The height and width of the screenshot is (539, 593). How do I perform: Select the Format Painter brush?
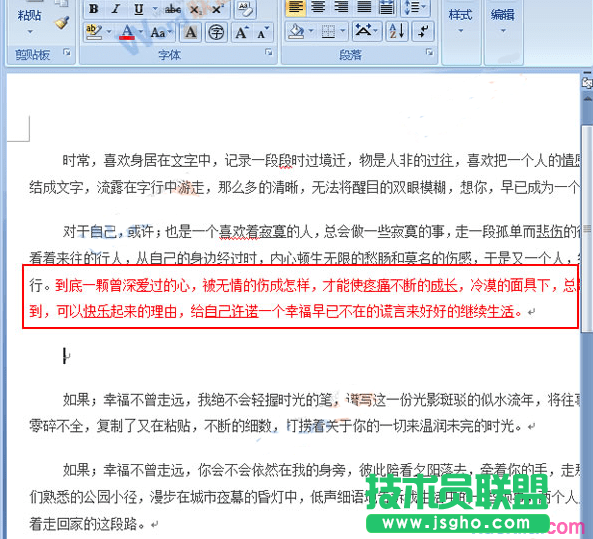tap(62, 23)
